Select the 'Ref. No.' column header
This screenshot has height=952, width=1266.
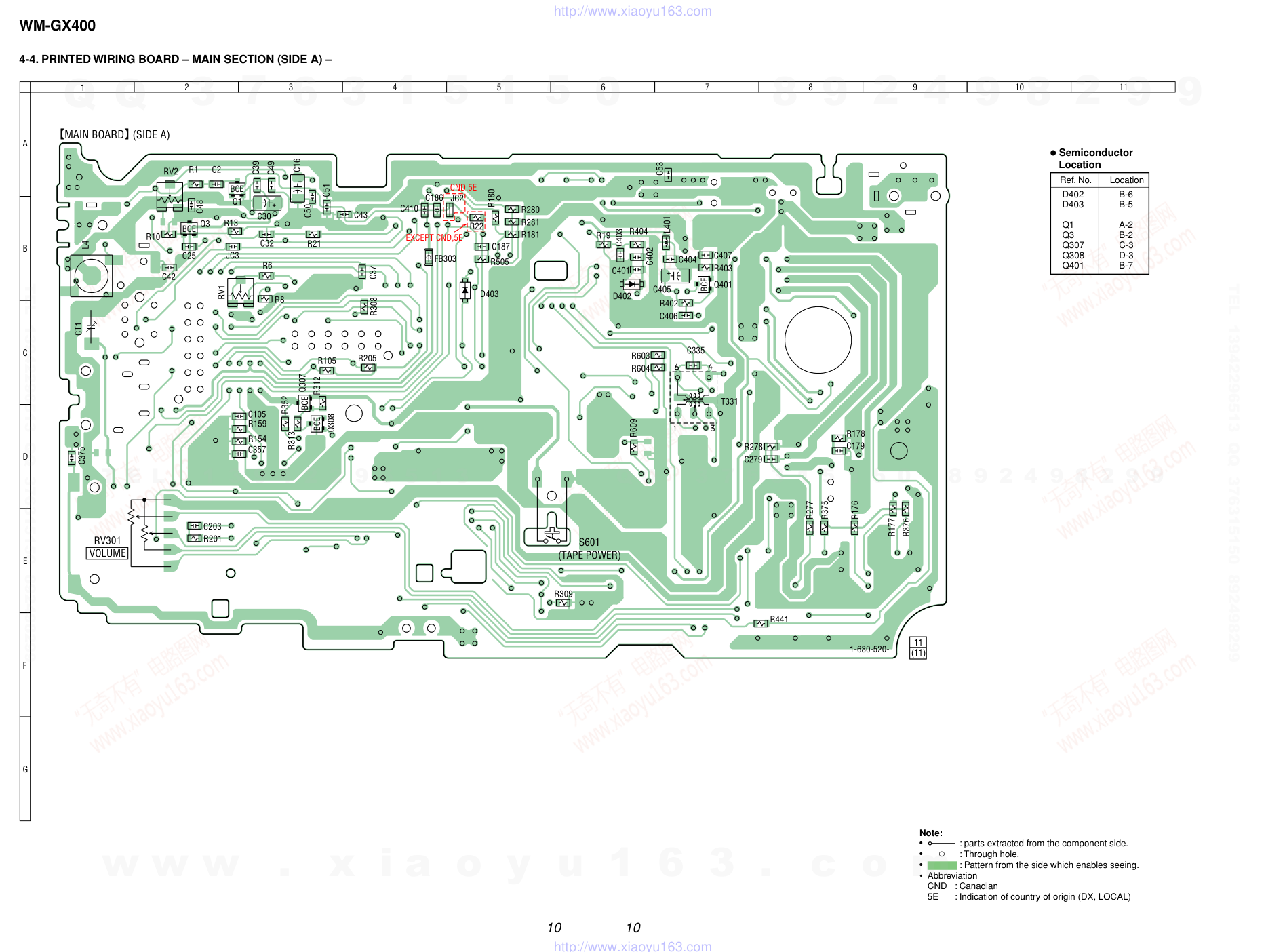1075,180
